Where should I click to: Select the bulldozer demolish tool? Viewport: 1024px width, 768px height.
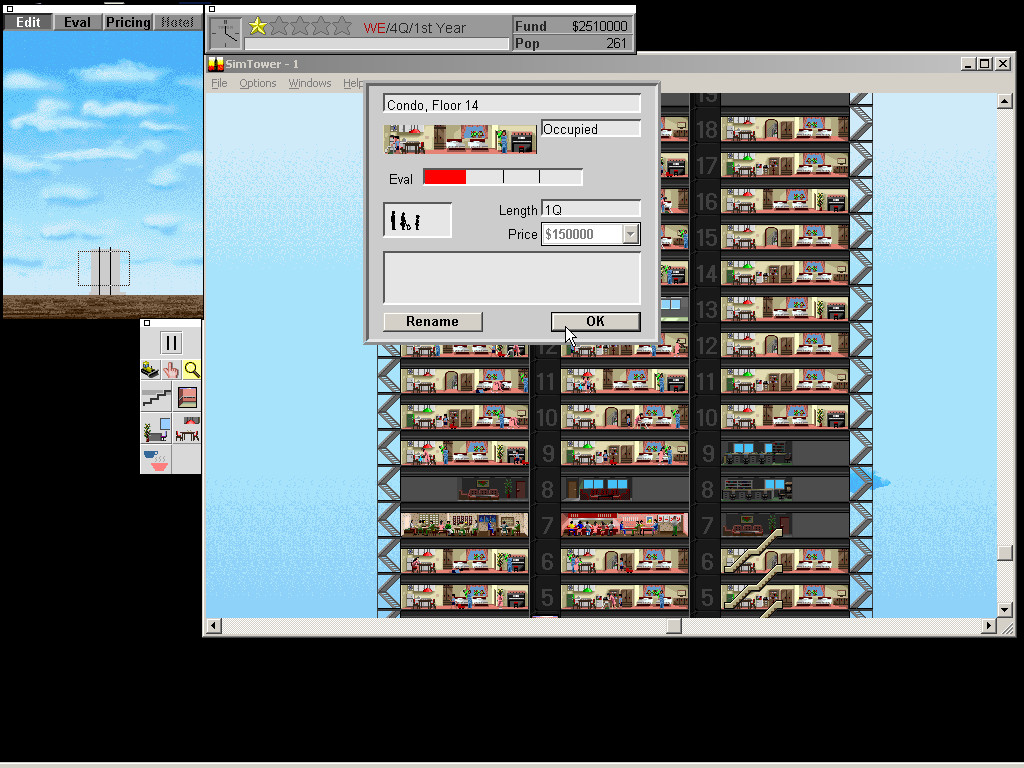point(150,370)
